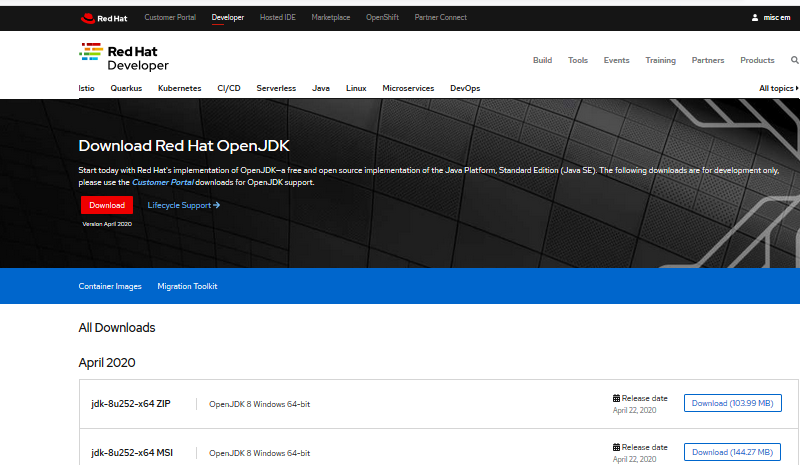Click the red Download button
Image resolution: width=800 pixels, height=465 pixels.
(107, 205)
